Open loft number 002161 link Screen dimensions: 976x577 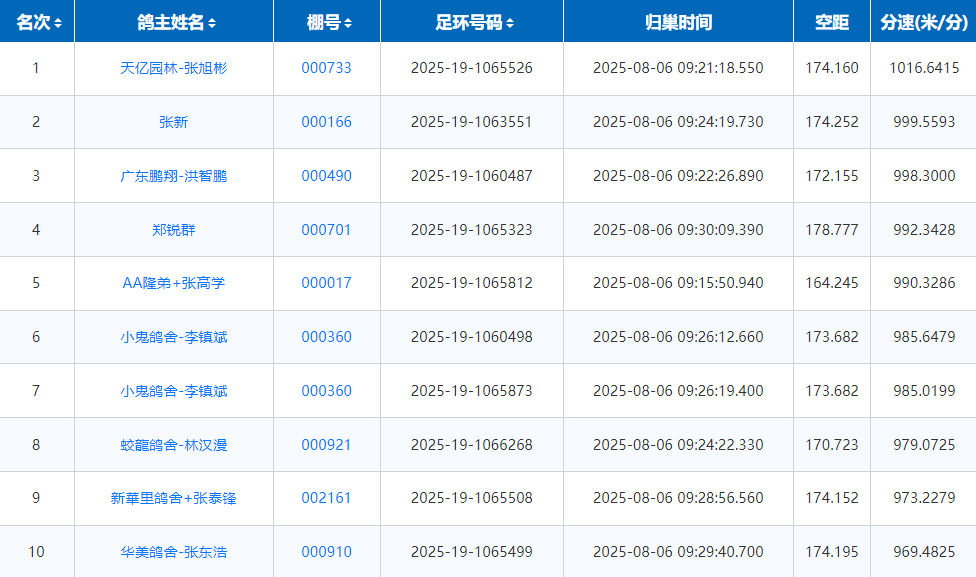(326, 498)
